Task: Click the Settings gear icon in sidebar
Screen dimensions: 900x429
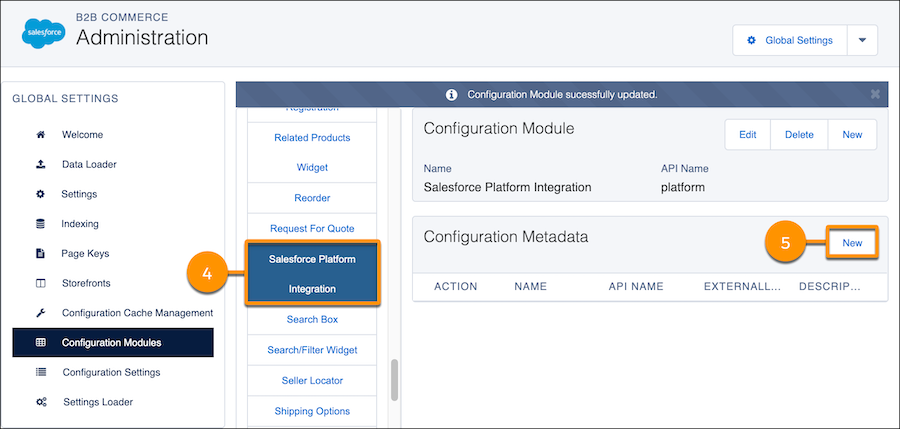Action: click(x=40, y=194)
